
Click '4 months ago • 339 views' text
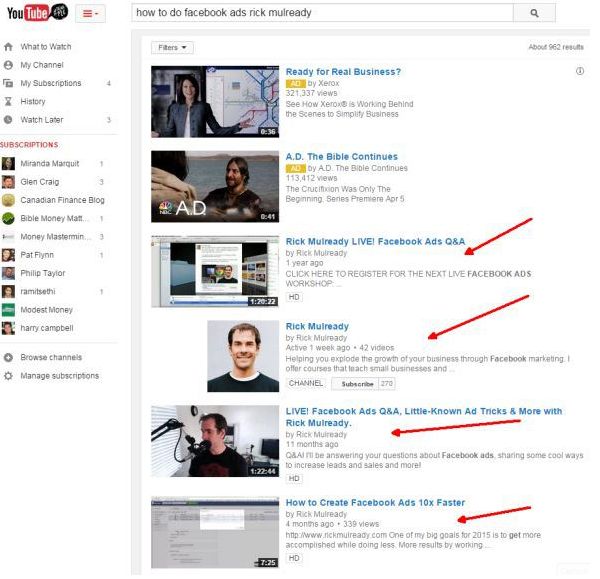click(x=333, y=524)
